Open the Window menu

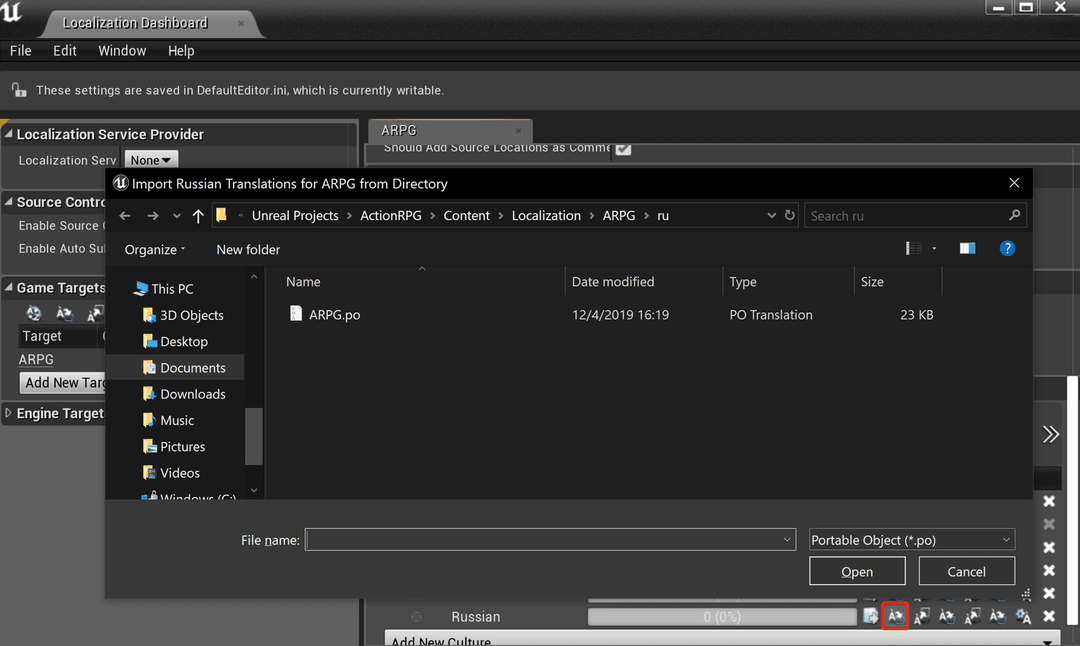point(122,51)
